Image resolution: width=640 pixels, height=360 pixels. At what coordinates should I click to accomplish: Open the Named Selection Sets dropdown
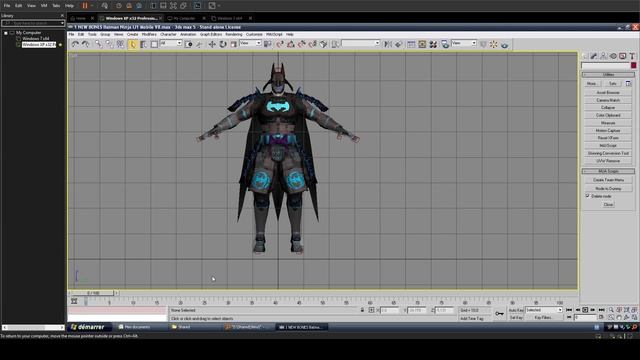(x=361, y=43)
